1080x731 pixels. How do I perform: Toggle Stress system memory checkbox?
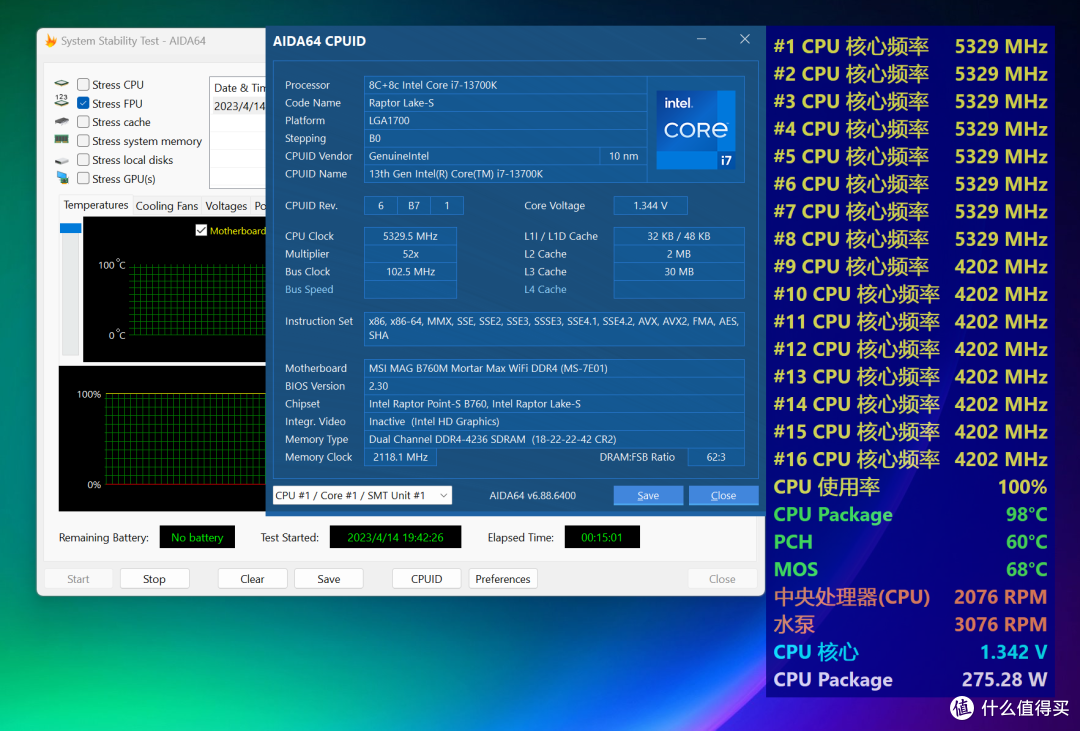tap(83, 141)
